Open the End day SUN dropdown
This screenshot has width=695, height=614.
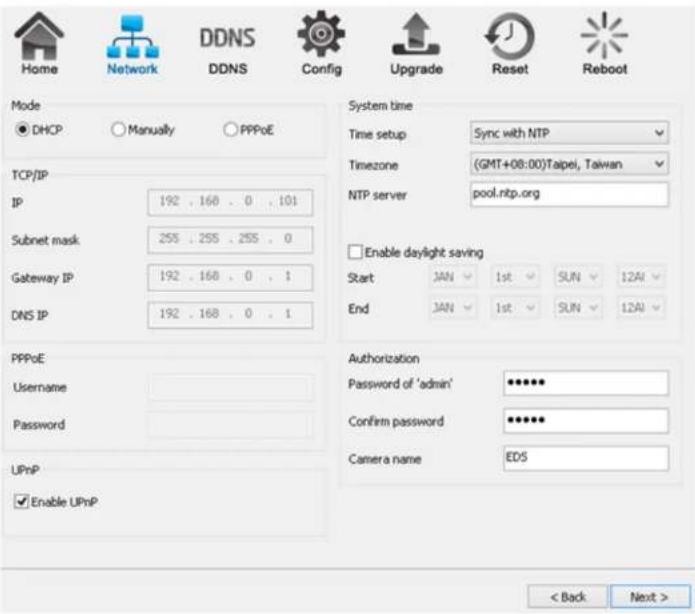click(x=578, y=308)
